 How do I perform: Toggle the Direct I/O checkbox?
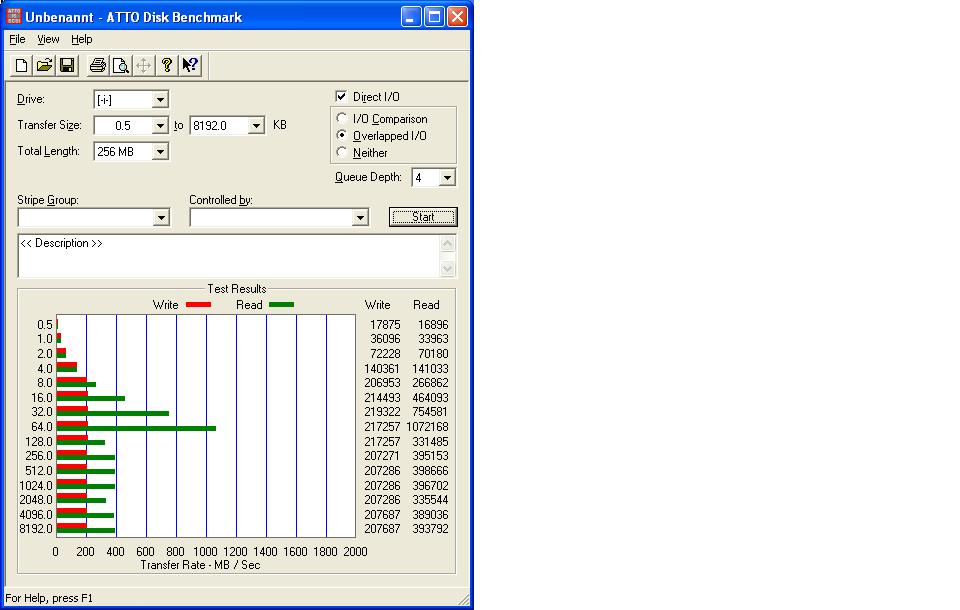[x=341, y=96]
